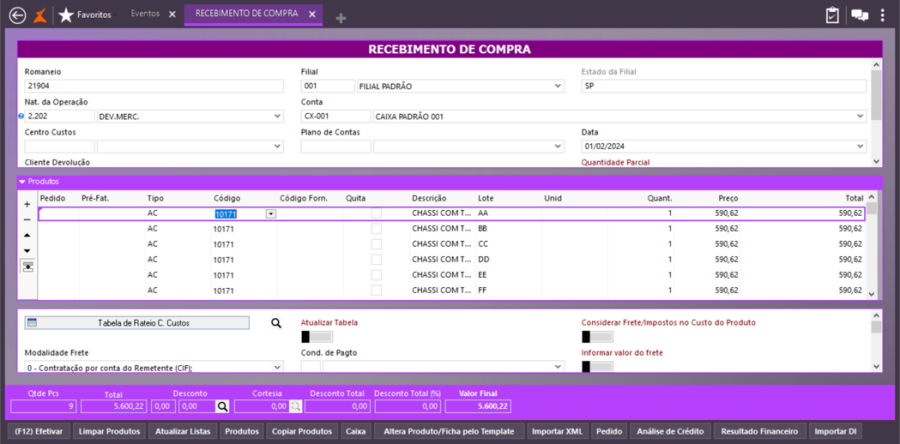Click the Análise de Crédito button
The width and height of the screenshot is (900, 444).
point(670,431)
